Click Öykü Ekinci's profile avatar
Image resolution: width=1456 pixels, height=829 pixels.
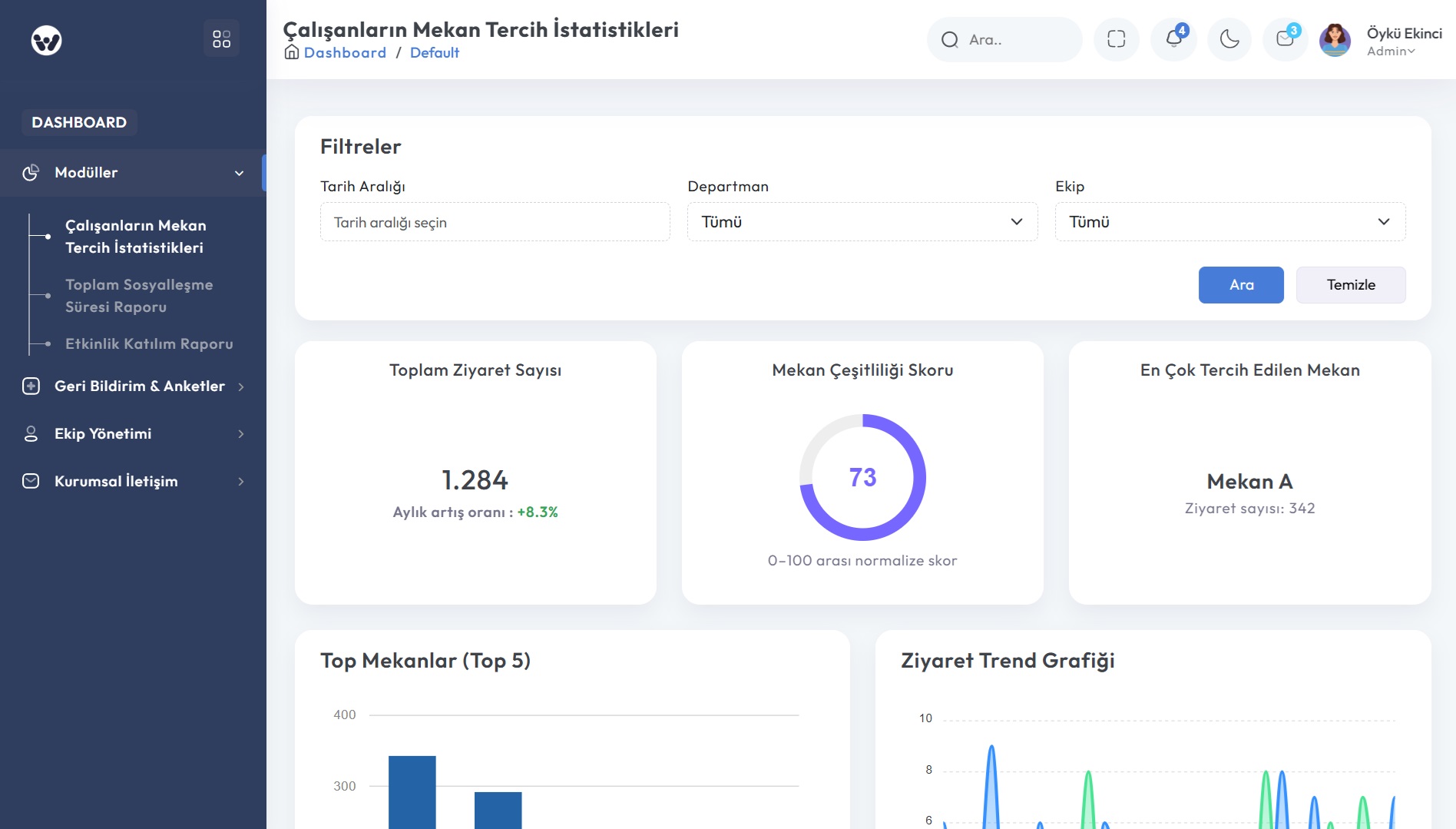(1335, 40)
